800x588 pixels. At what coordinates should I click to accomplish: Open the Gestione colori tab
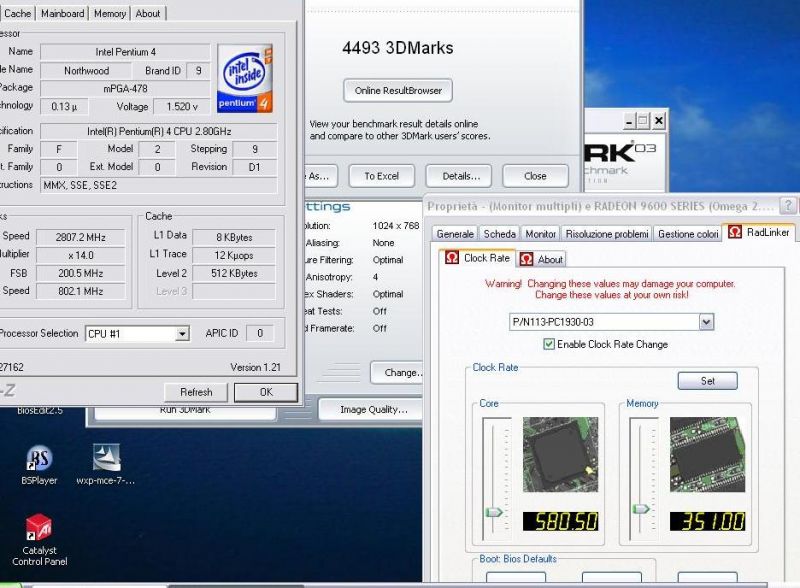click(686, 233)
